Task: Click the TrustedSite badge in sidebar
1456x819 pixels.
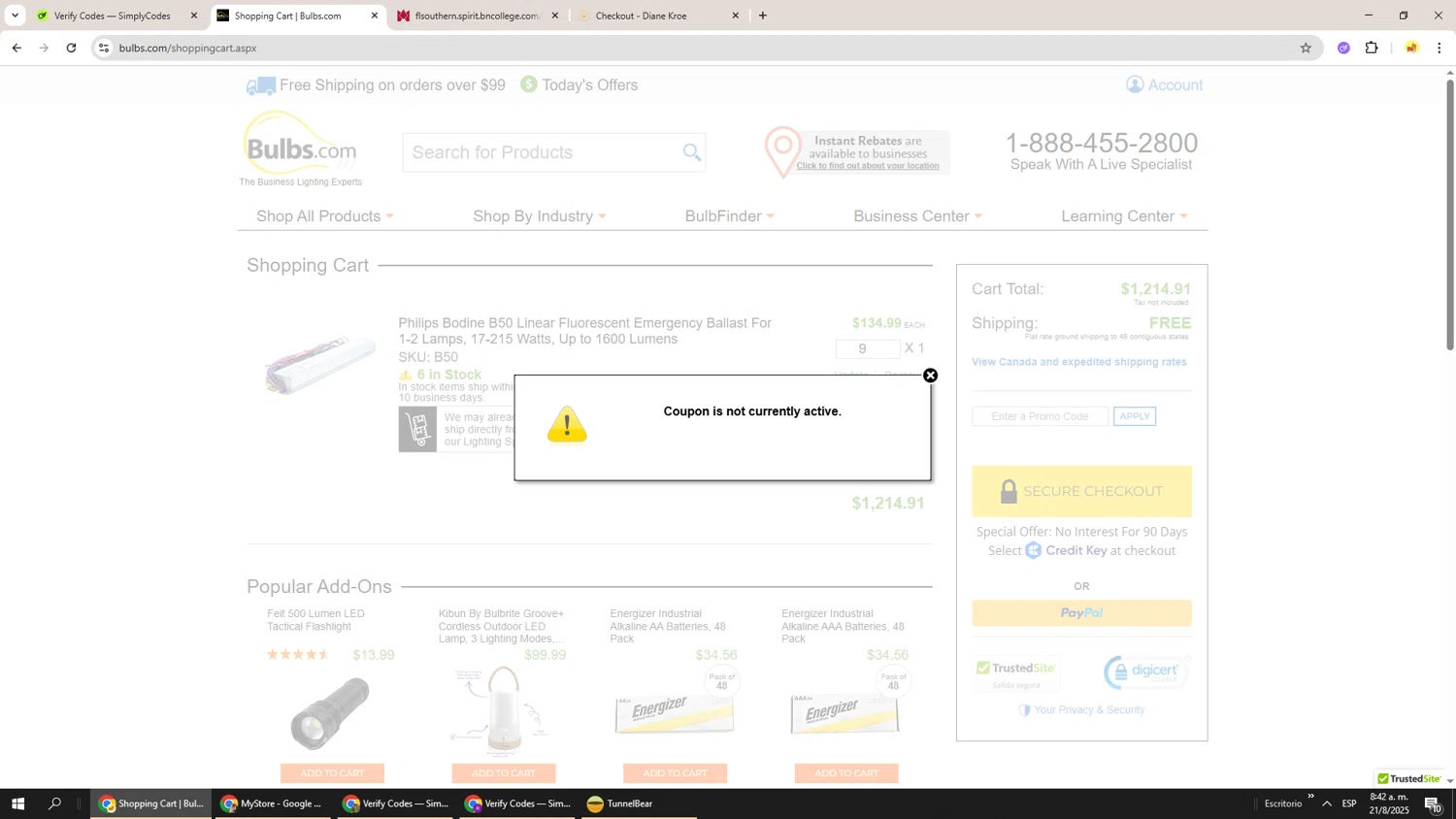Action: (x=1015, y=673)
